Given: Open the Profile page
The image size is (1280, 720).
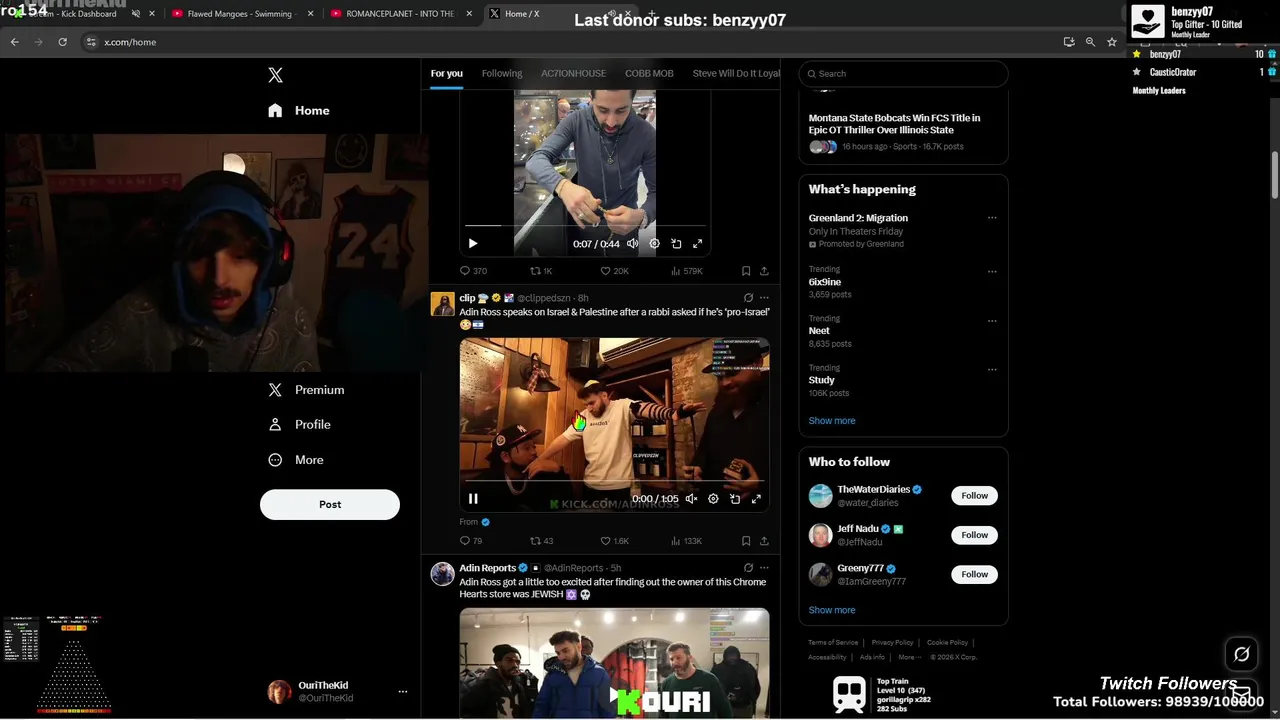Looking at the screenshot, I should 299,425.
